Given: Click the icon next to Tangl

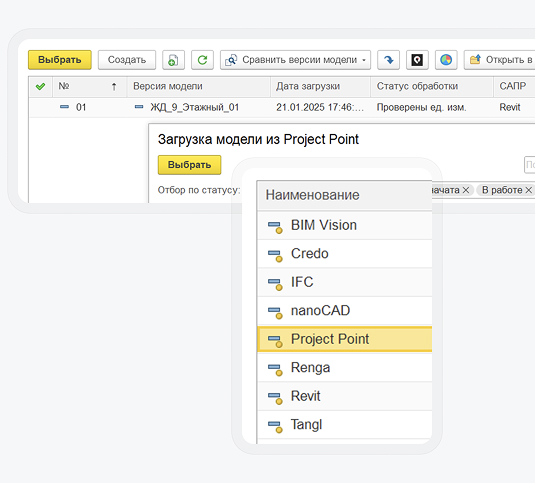Looking at the screenshot, I should tap(275, 426).
